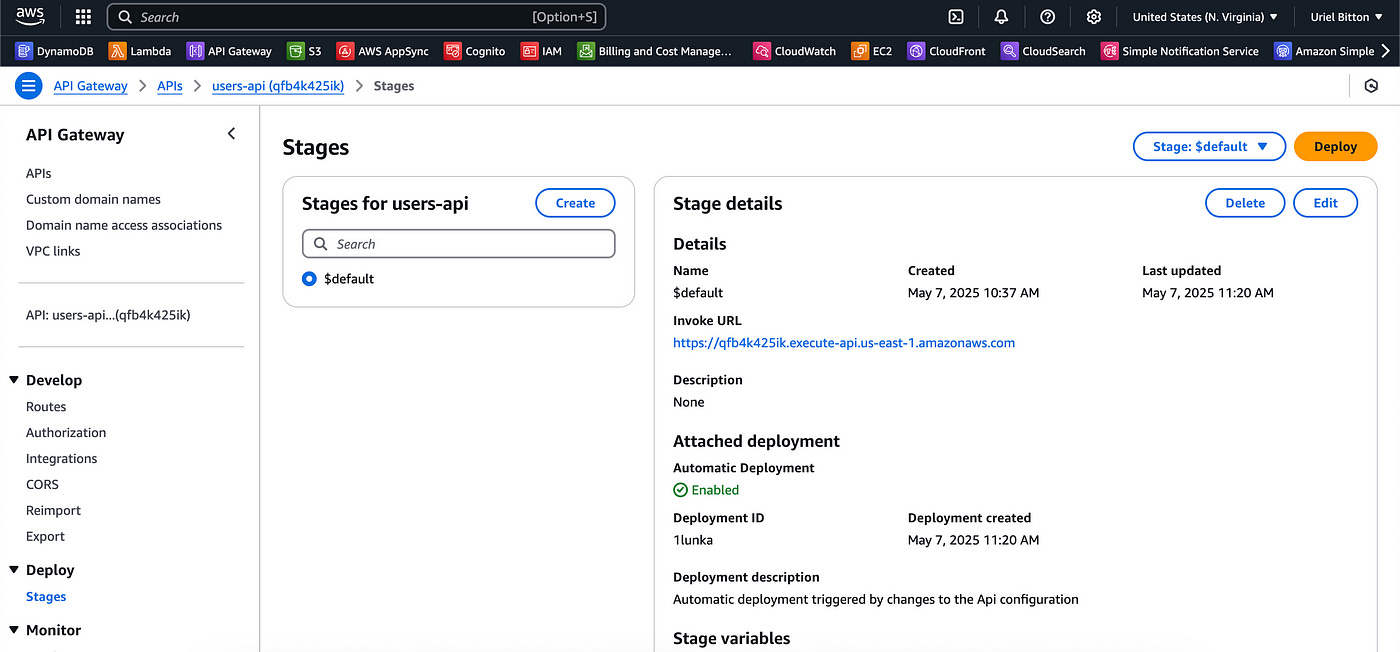Viewport: 1400px width, 652px height.
Task: Open Authorization in sidebar
Action: (x=66, y=433)
